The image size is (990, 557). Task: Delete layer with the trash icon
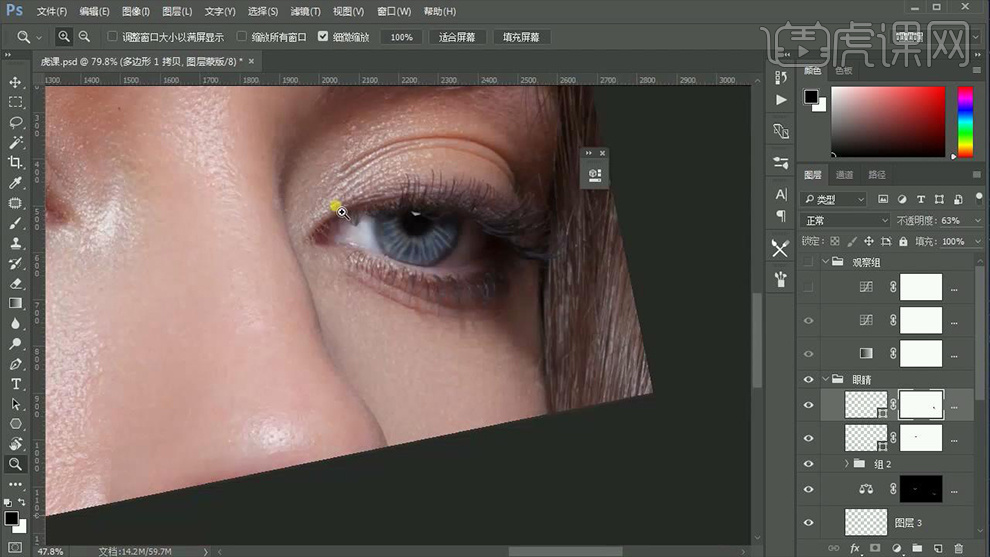pos(958,548)
